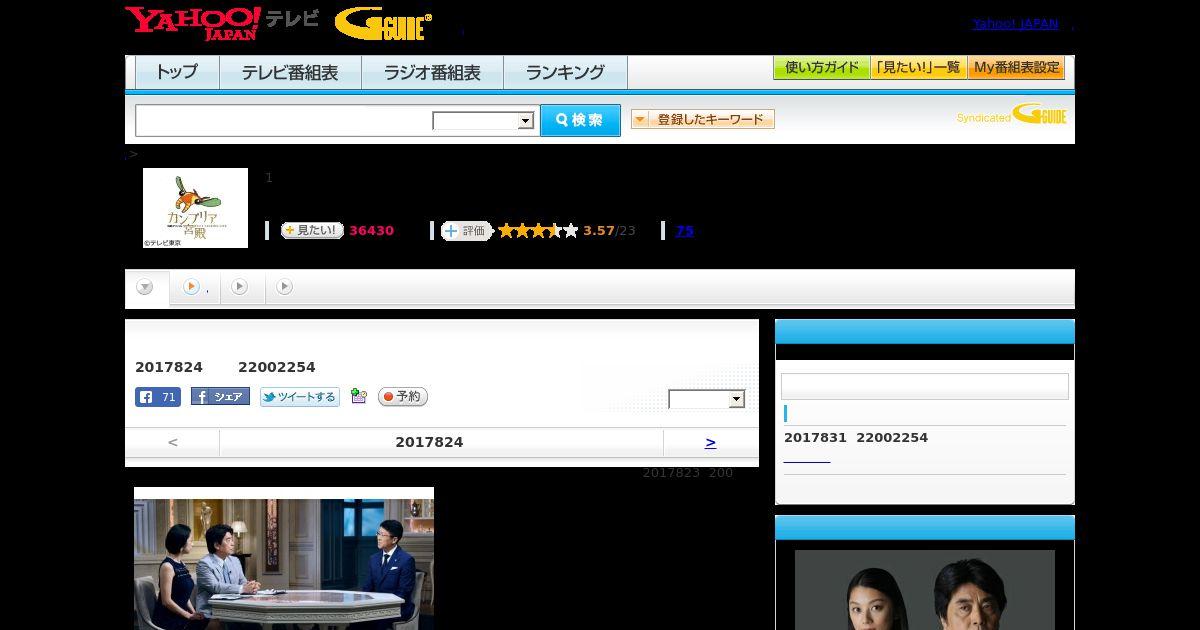Click the ツイートする Twitter button

[x=300, y=397]
